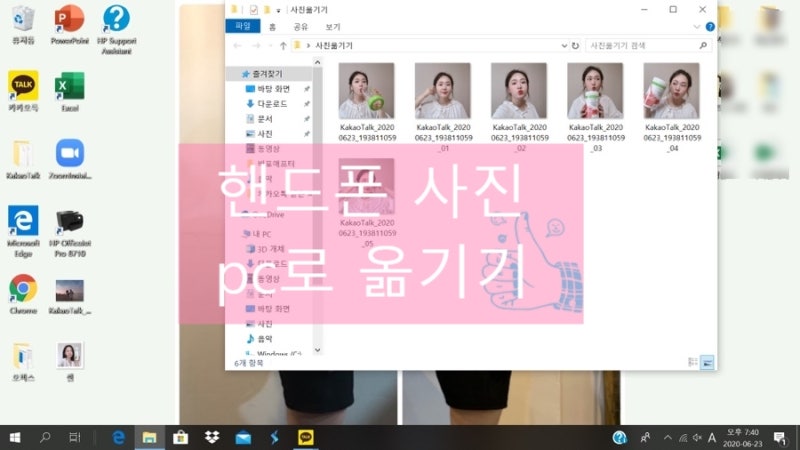Select 음악 in the navigation pane
The height and width of the screenshot is (450, 800).
[x=265, y=339]
